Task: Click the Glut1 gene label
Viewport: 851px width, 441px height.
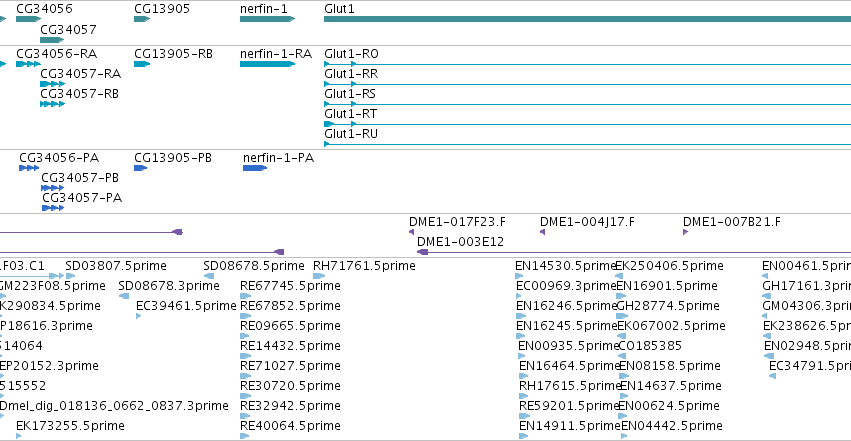Action: (339, 9)
